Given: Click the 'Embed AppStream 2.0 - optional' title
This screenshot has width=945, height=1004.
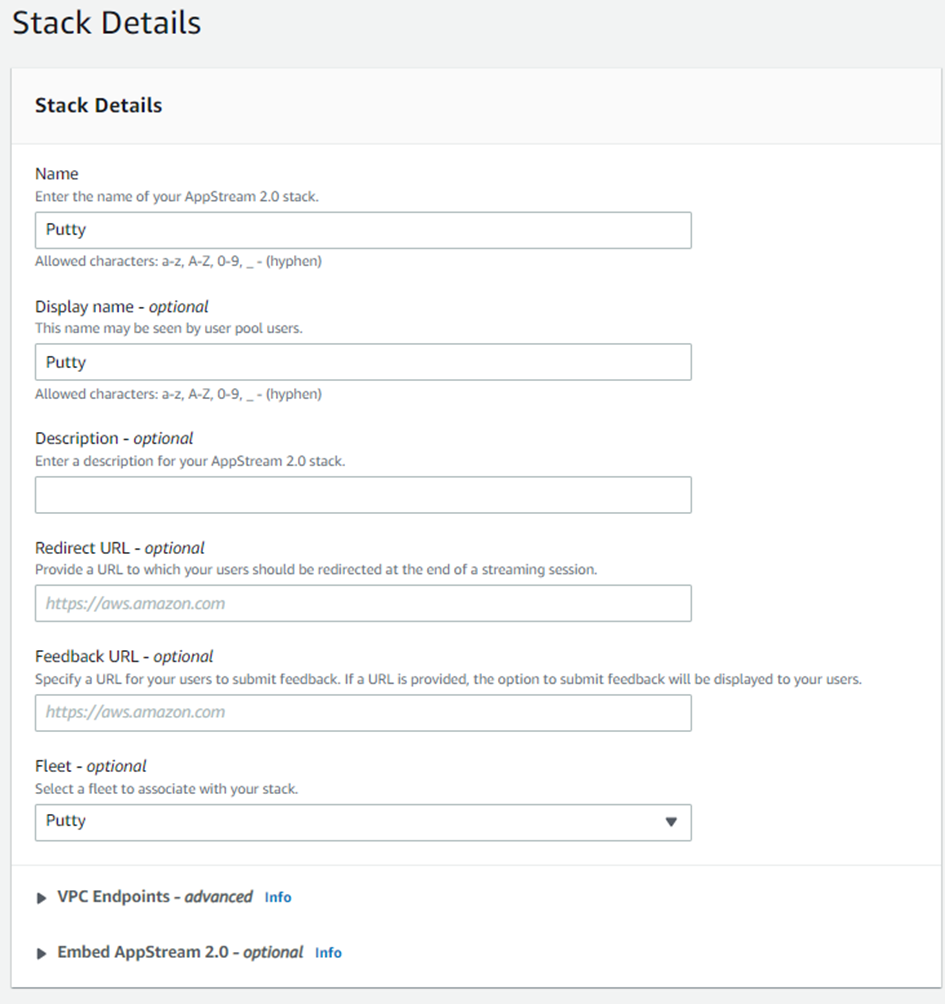Looking at the screenshot, I should click(180, 953).
